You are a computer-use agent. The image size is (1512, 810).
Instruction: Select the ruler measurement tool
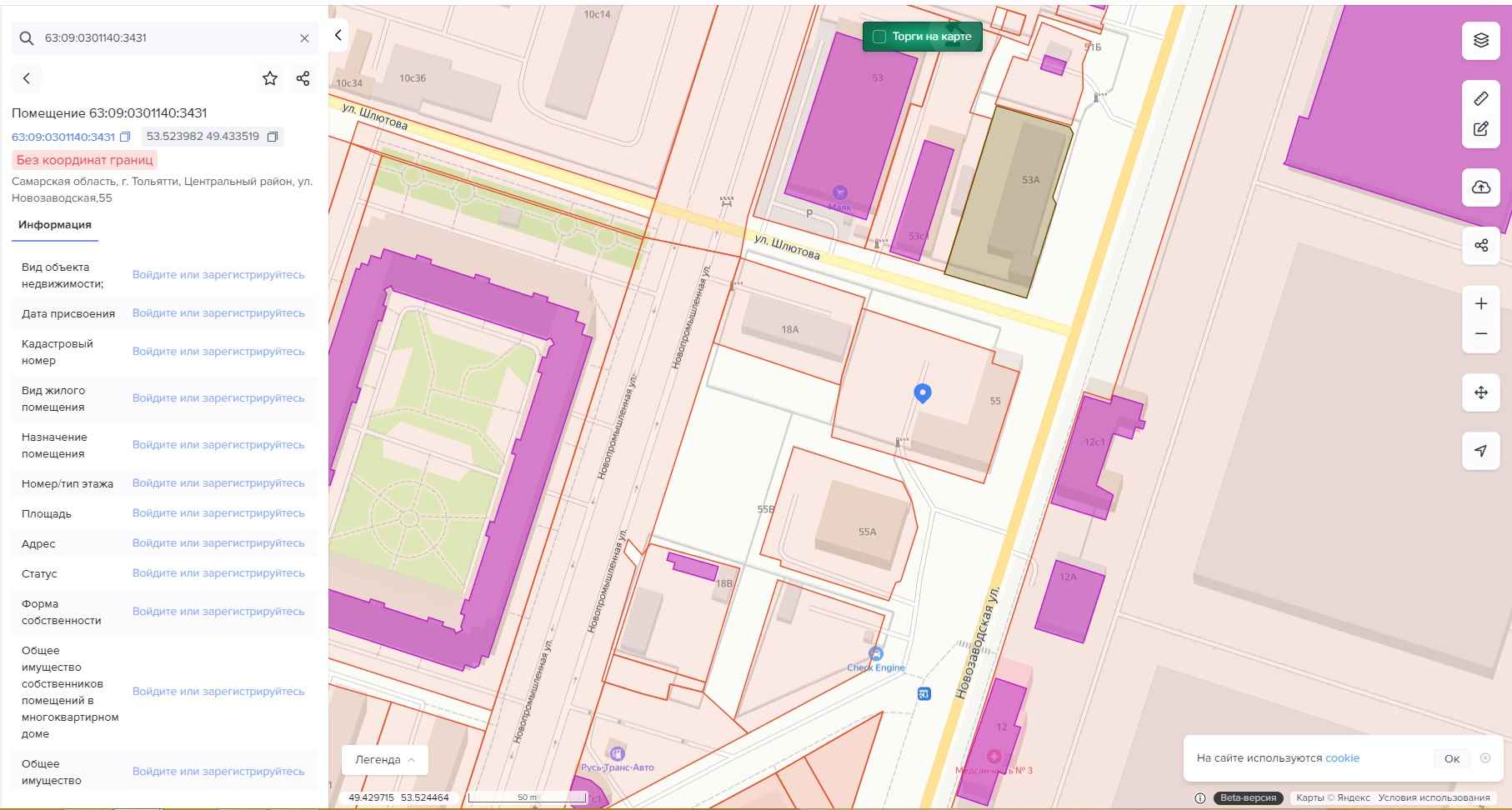click(1480, 99)
